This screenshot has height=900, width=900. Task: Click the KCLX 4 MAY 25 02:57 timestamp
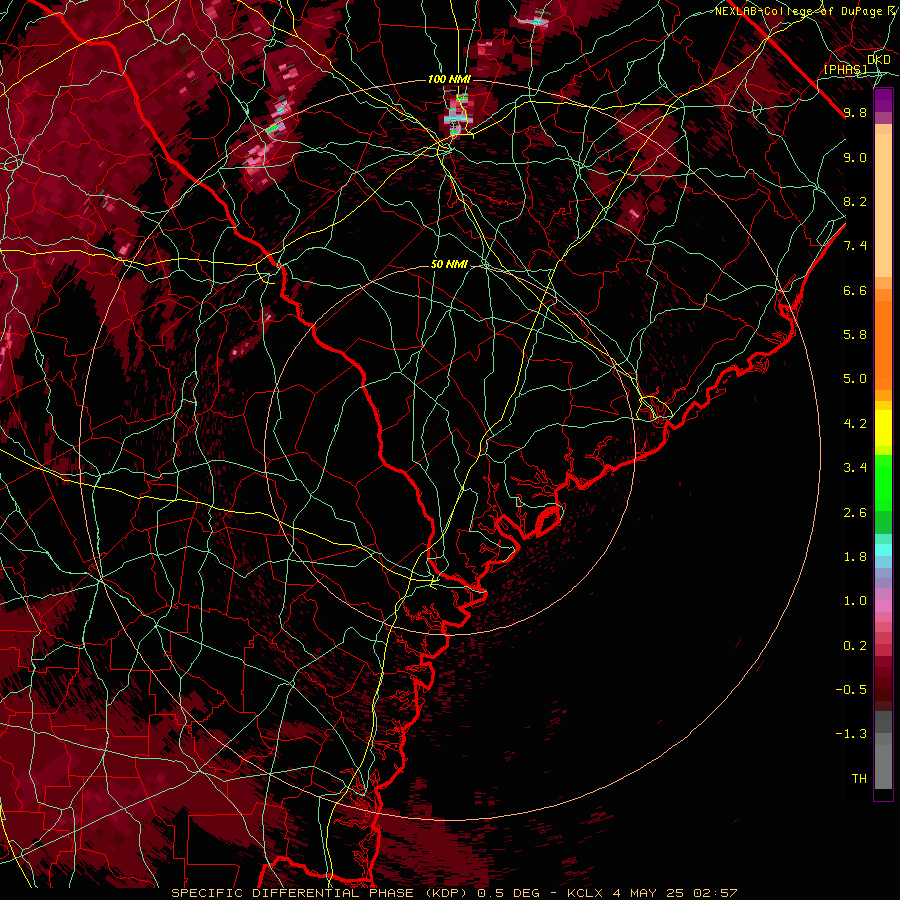pyautogui.click(x=652, y=893)
